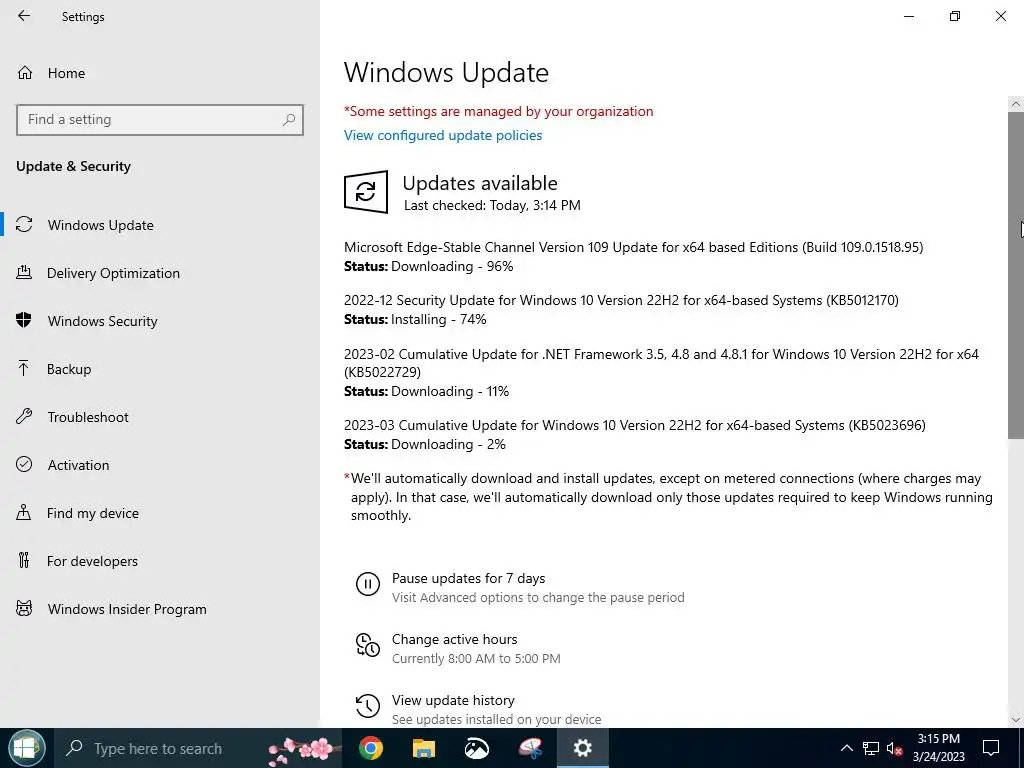Viewport: 1024px width, 768px height.
Task: Click the scrollbar up arrow
Action: click(1016, 104)
